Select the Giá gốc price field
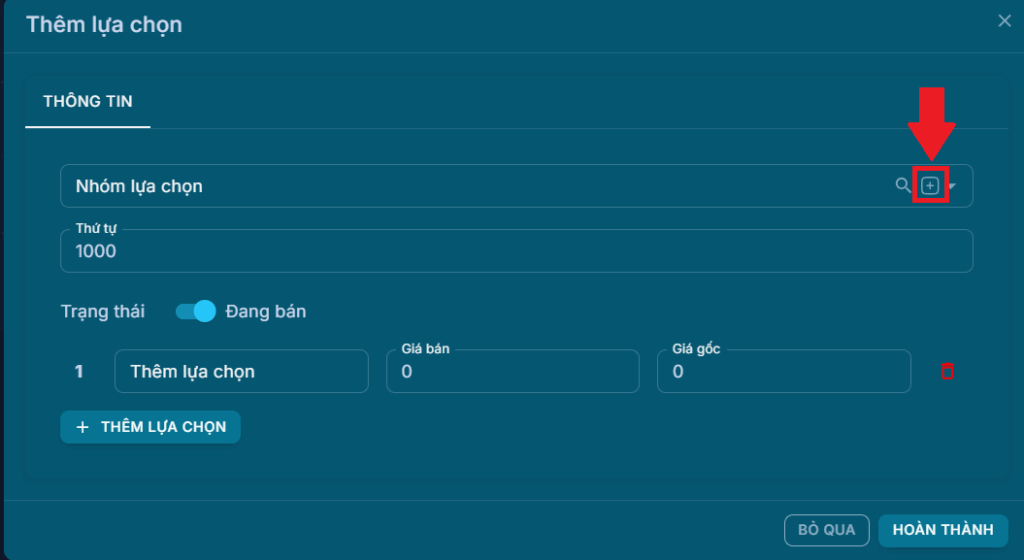 point(783,371)
